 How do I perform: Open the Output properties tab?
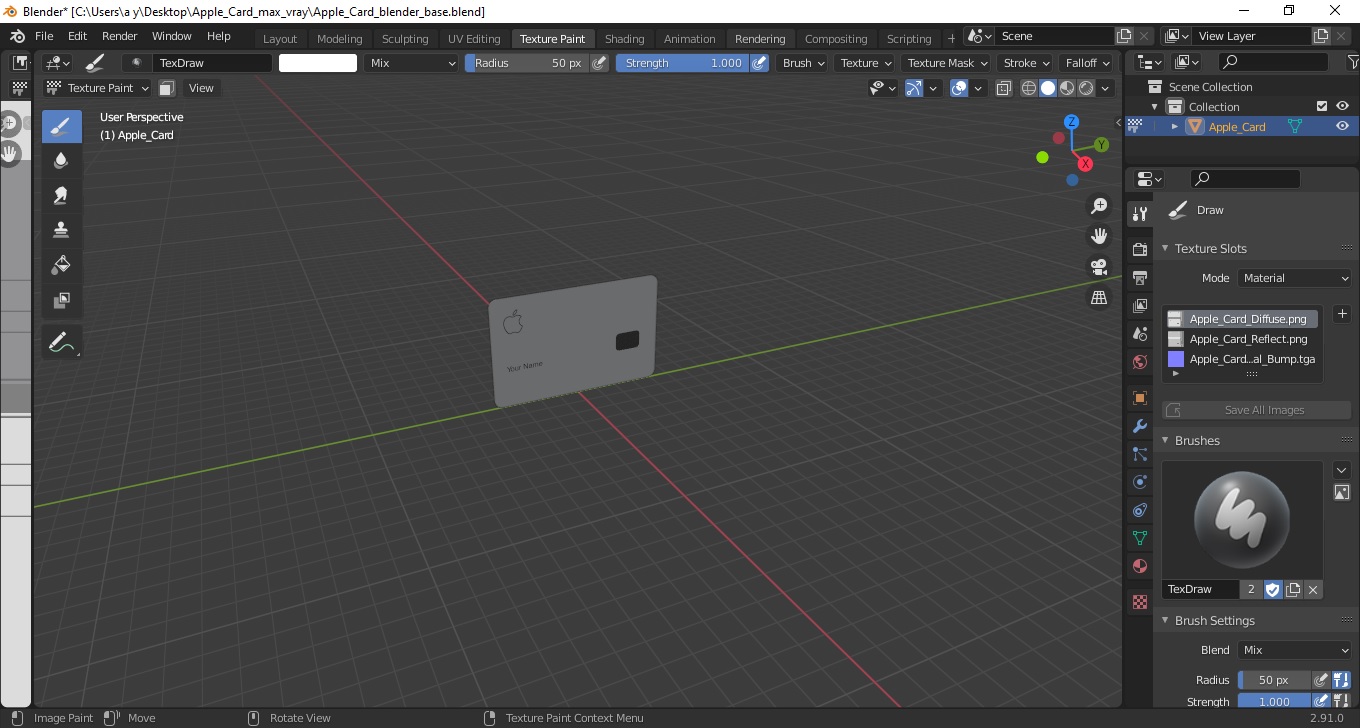click(1139, 277)
